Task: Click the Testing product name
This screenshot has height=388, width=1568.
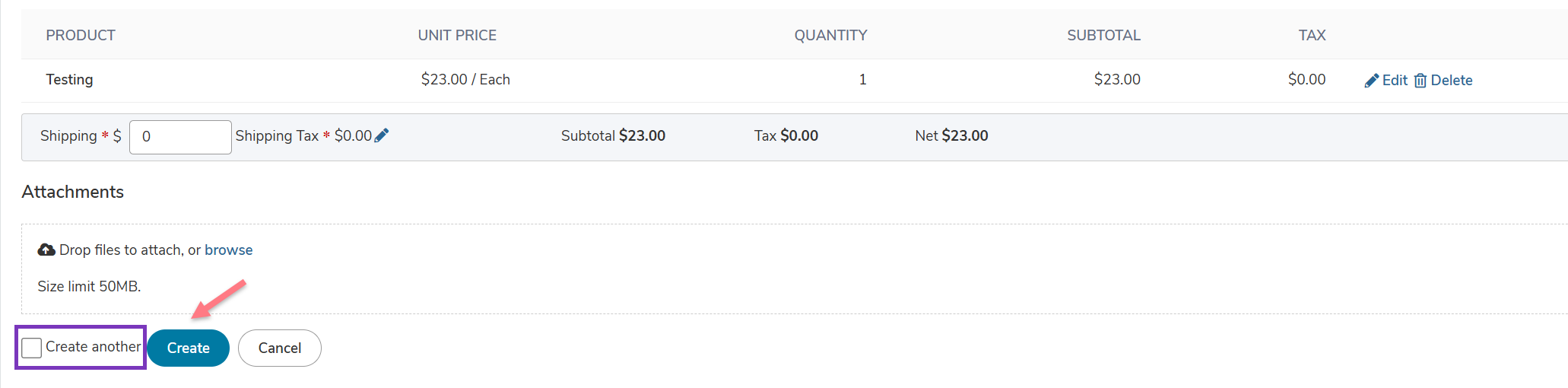Action: [69, 79]
